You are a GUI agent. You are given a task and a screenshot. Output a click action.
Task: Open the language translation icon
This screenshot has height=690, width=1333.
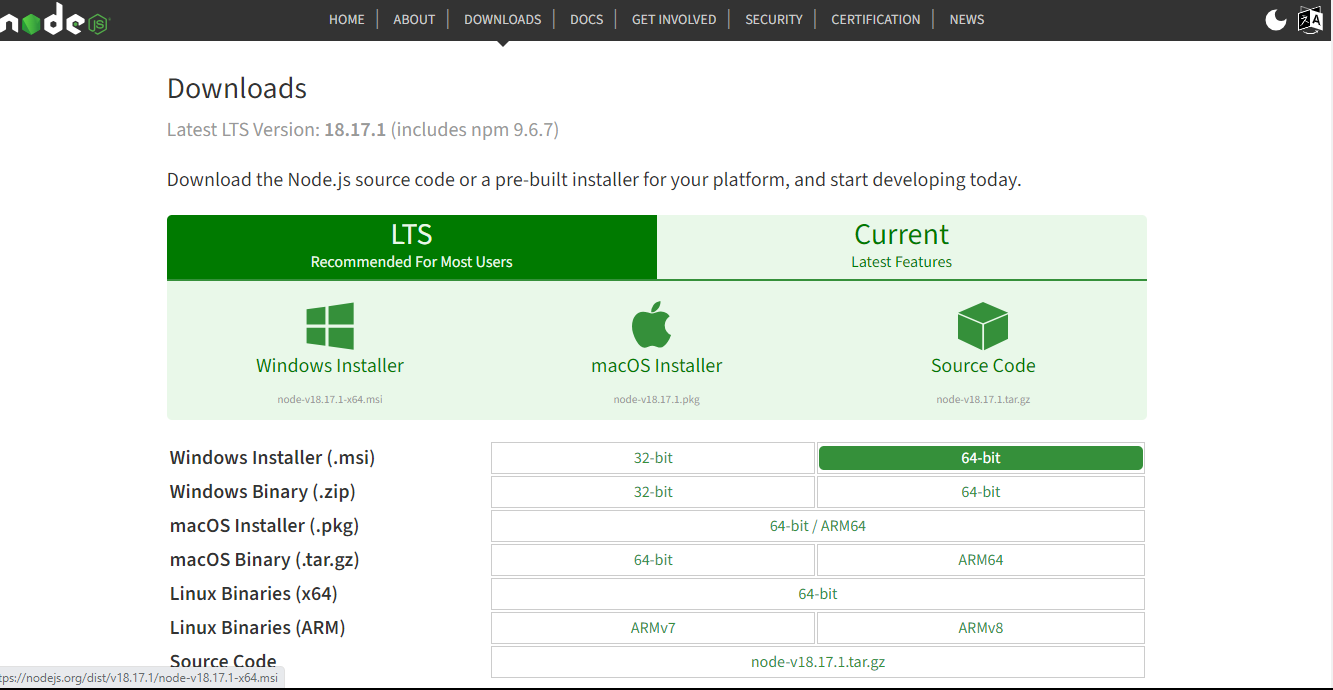[1310, 20]
